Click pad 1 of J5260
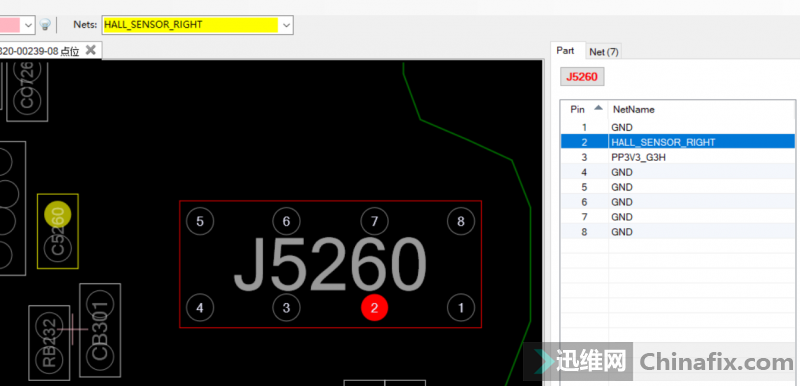This screenshot has width=800, height=386. pyautogui.click(x=461, y=308)
